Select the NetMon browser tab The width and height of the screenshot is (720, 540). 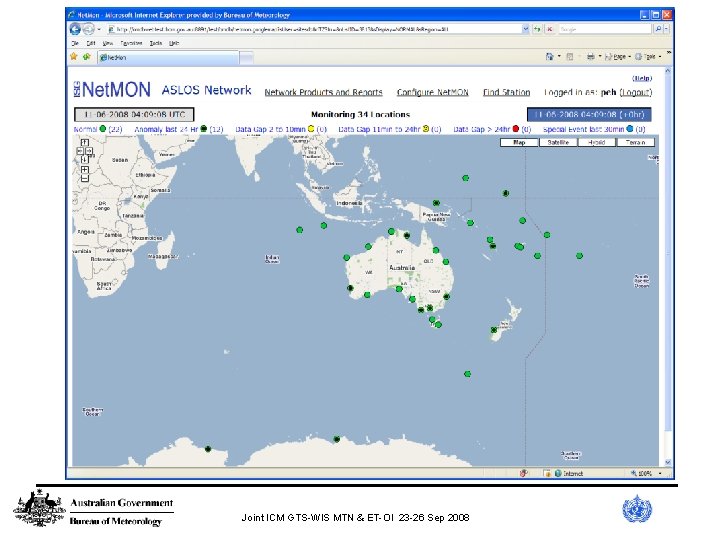(168, 57)
